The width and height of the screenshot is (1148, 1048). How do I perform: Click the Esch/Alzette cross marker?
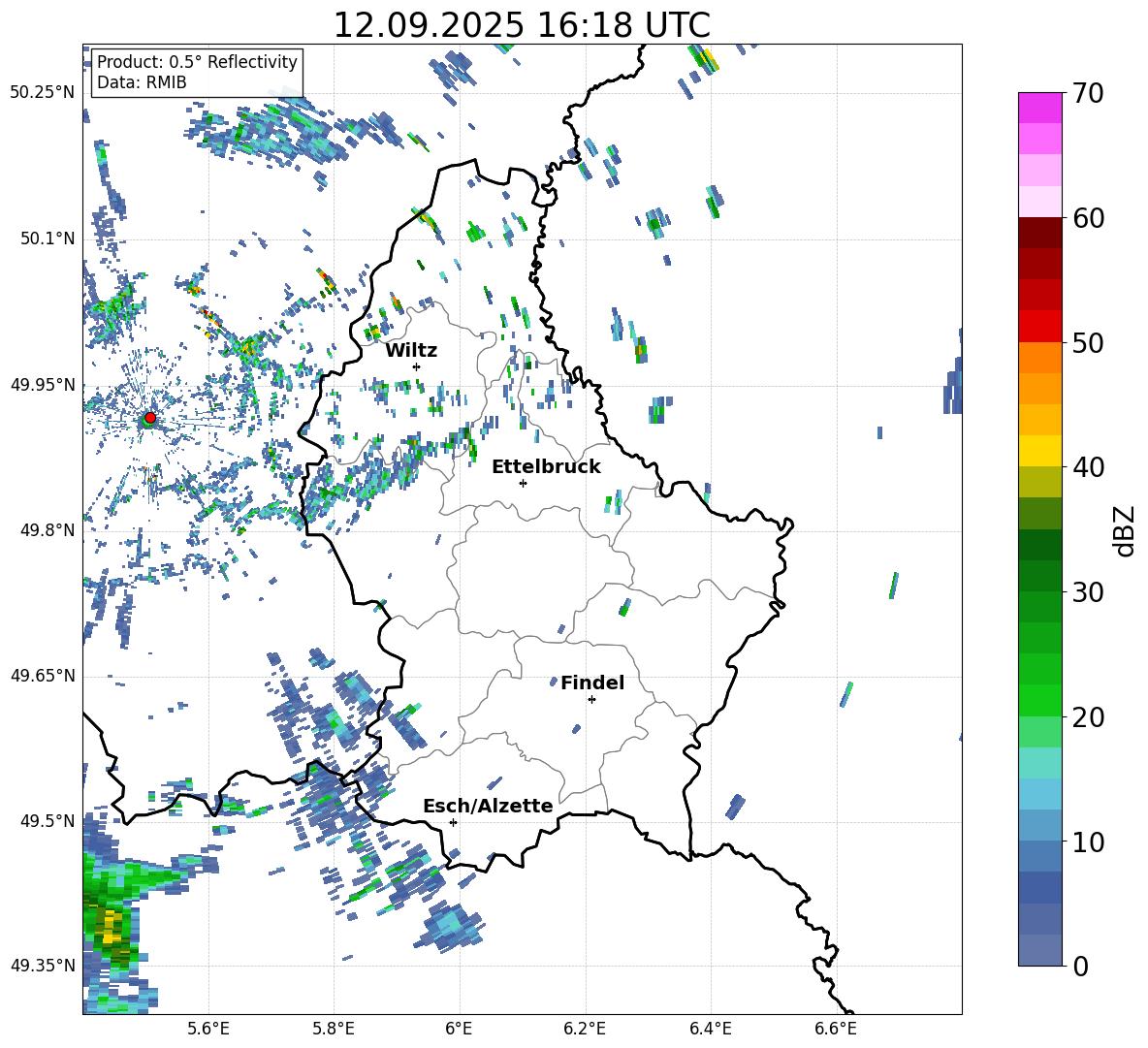(x=453, y=822)
